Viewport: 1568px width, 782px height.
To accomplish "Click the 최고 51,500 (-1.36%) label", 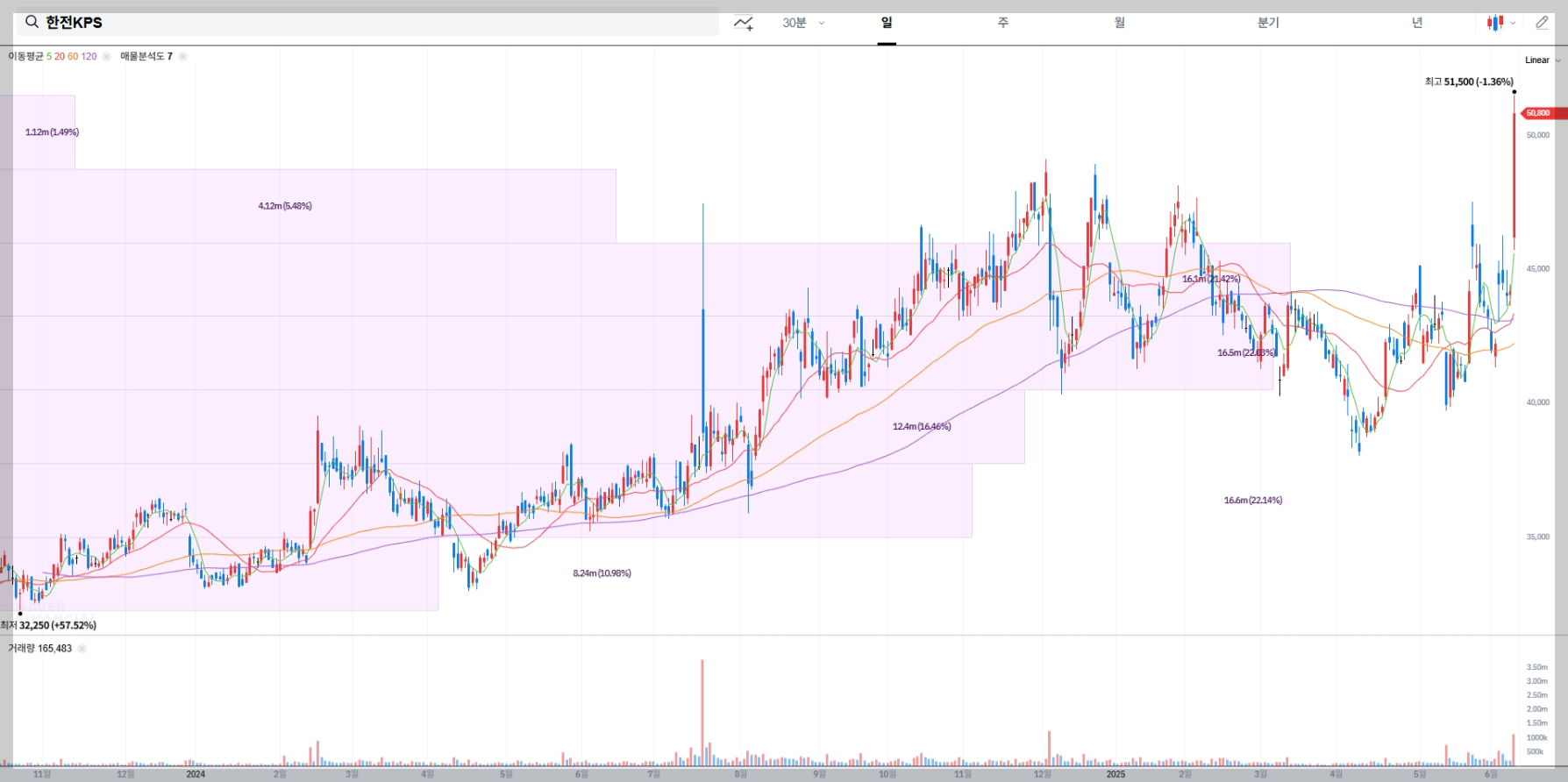I will (x=1469, y=82).
